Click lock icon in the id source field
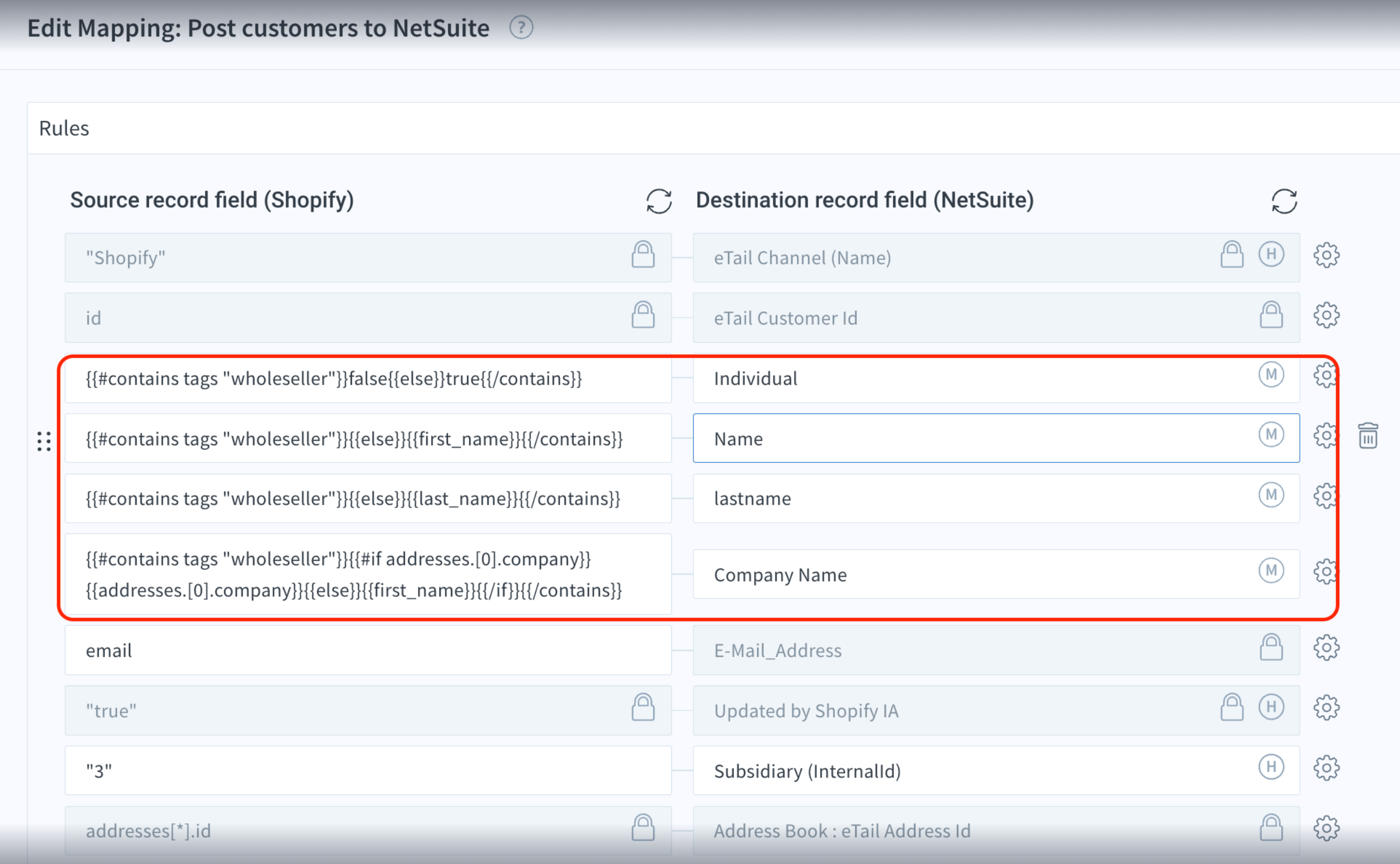The image size is (1400, 864). point(643,314)
